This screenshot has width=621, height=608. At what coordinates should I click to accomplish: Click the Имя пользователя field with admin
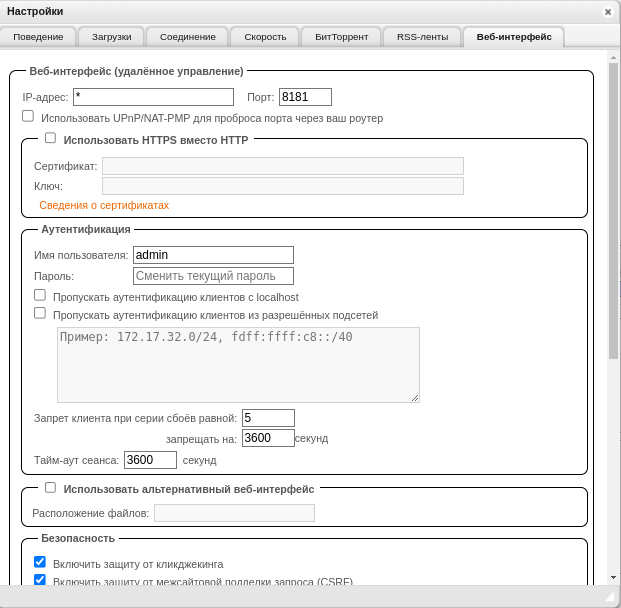(x=213, y=255)
